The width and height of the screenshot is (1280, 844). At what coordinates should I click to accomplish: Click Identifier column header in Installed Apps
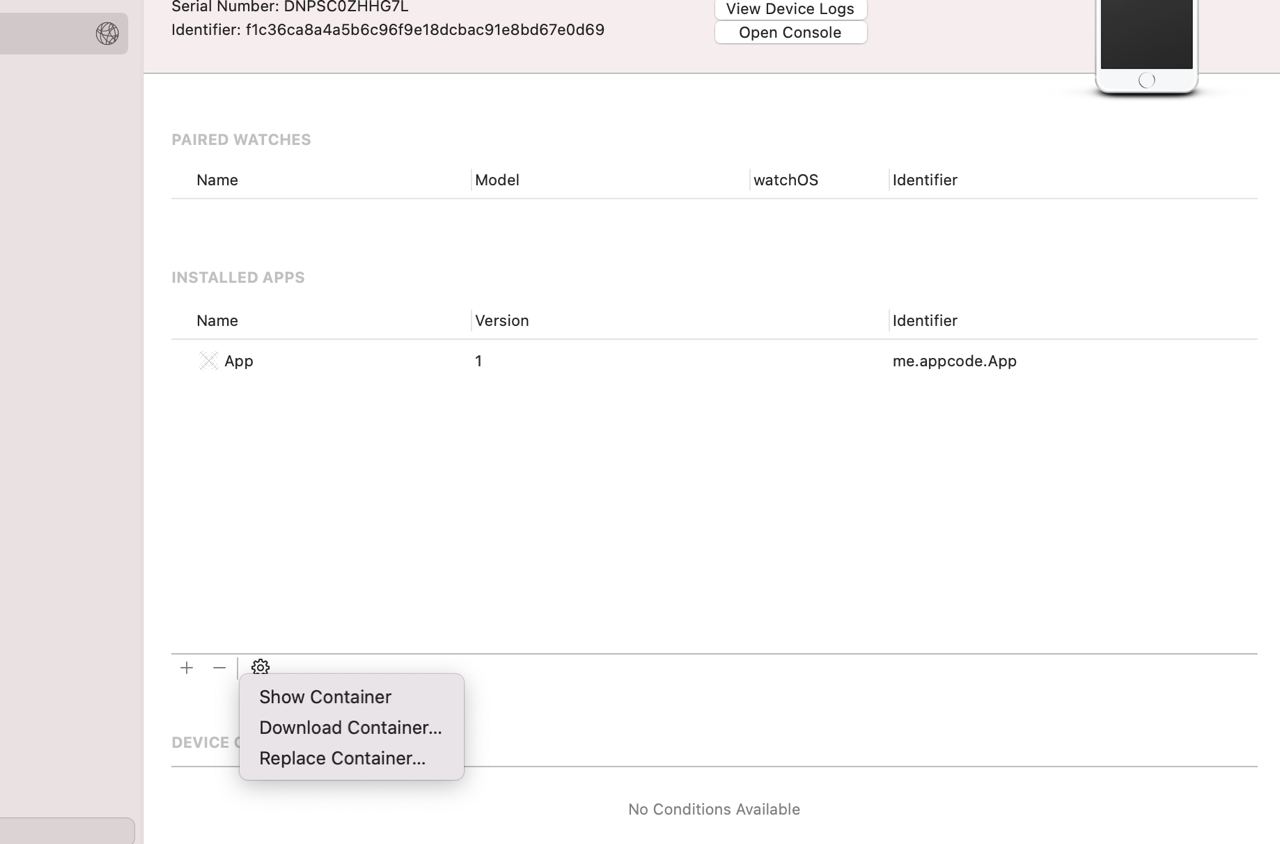925,321
